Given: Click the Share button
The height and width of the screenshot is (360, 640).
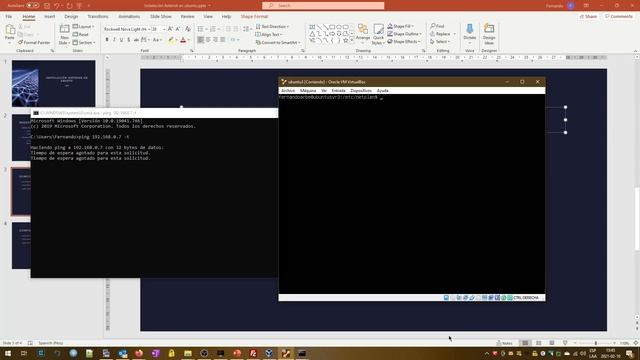Looking at the screenshot, I should click(x=588, y=16).
